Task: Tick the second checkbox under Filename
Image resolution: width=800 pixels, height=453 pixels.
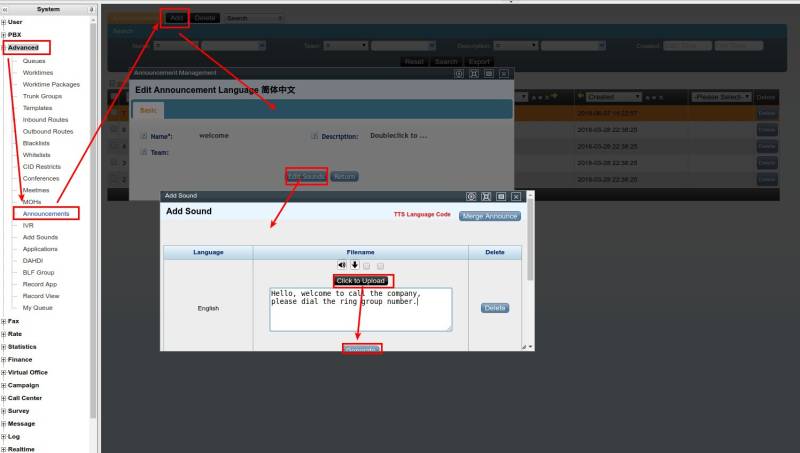Action: 380,266
